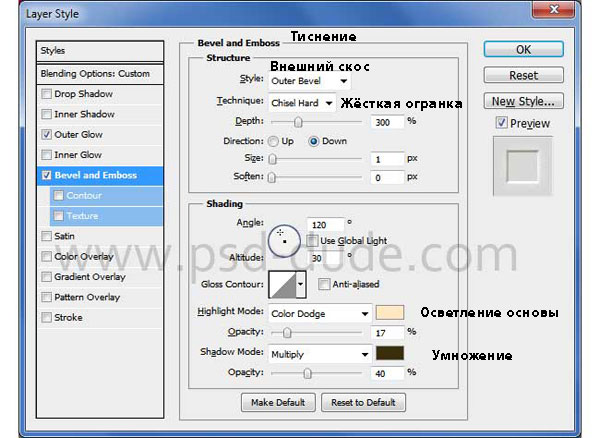Enable the Drop Shadow checkbox

(x=47, y=94)
